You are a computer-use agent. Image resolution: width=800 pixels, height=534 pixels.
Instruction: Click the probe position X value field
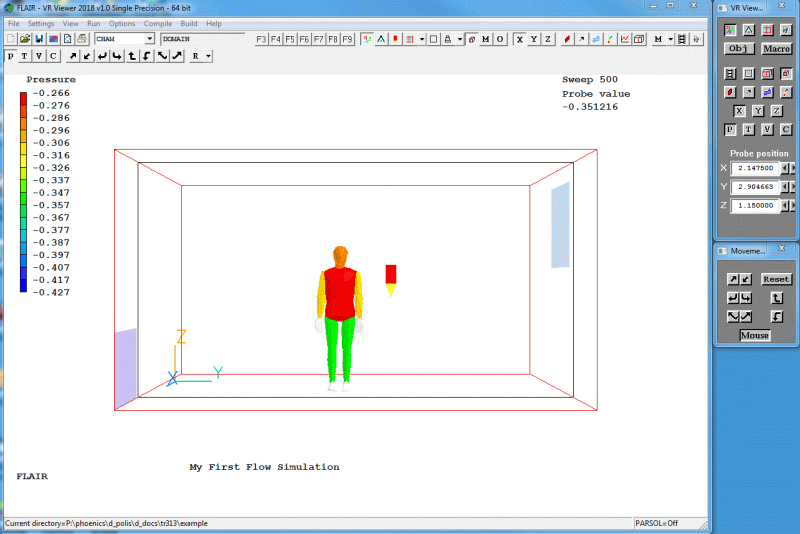point(754,168)
